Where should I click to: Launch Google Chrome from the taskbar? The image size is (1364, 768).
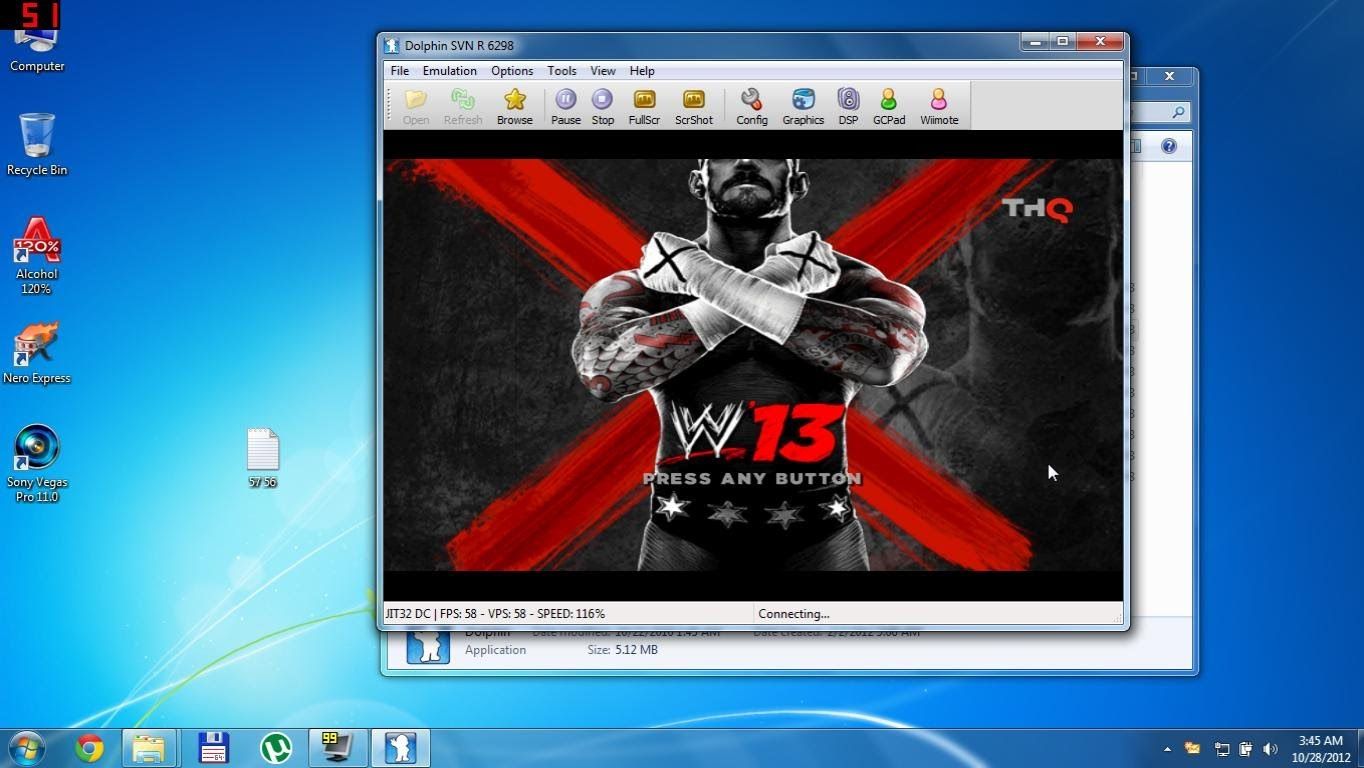click(89, 748)
